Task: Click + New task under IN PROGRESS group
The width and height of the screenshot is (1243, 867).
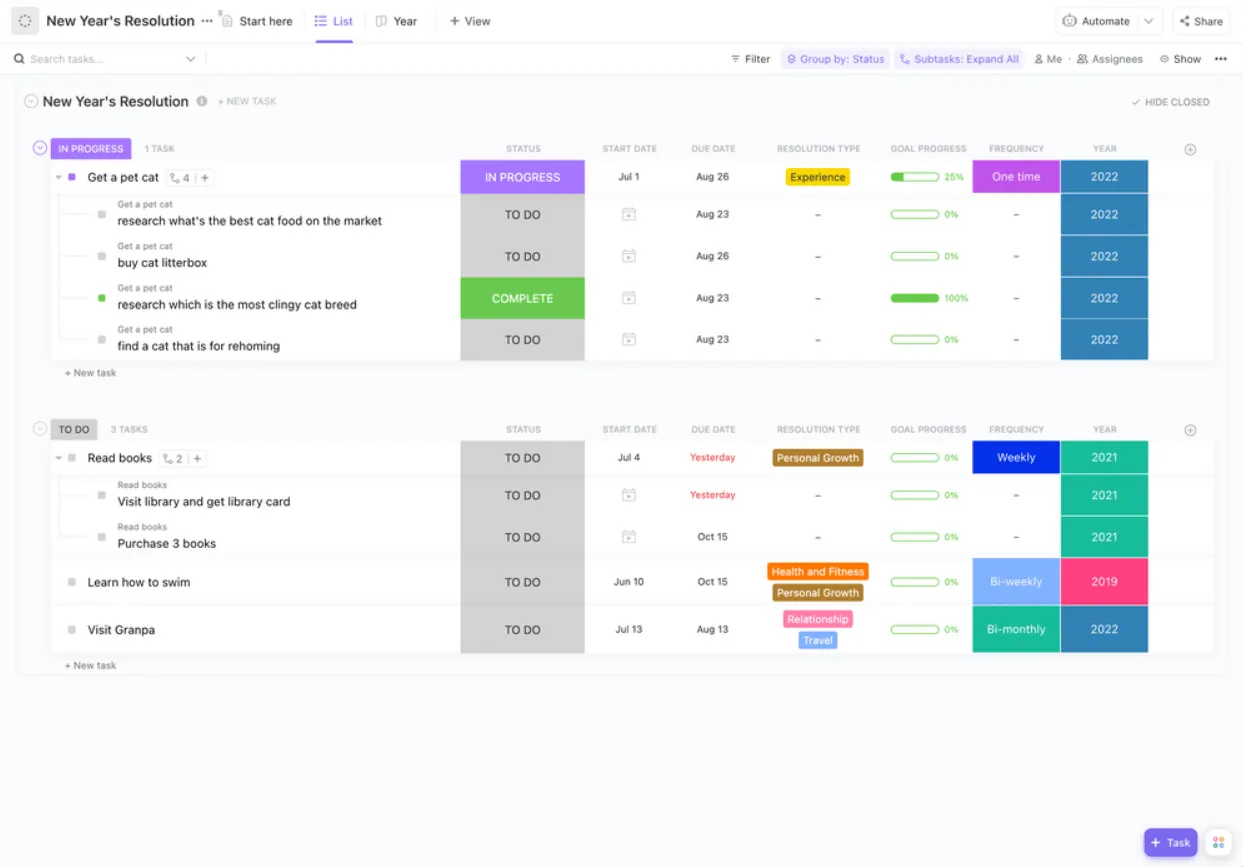Action: tap(91, 373)
